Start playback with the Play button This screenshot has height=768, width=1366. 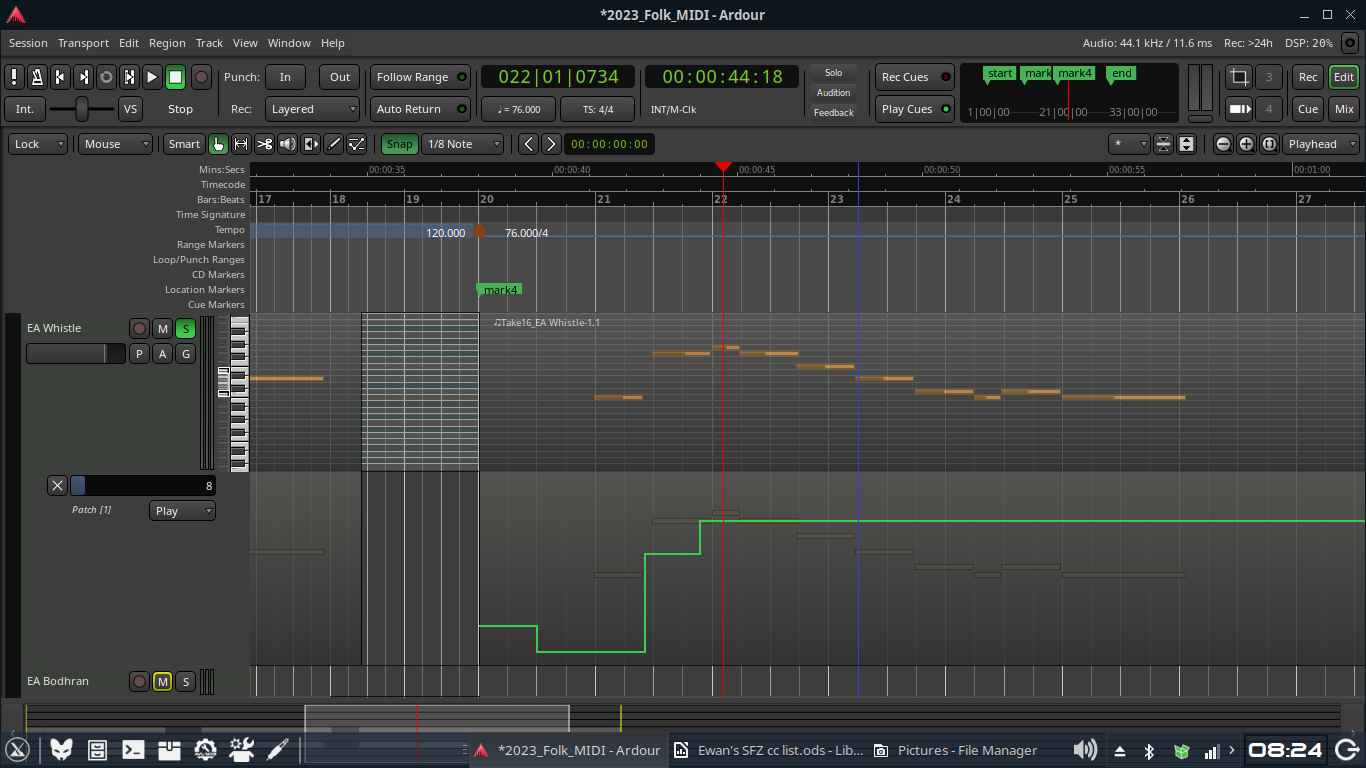(152, 77)
